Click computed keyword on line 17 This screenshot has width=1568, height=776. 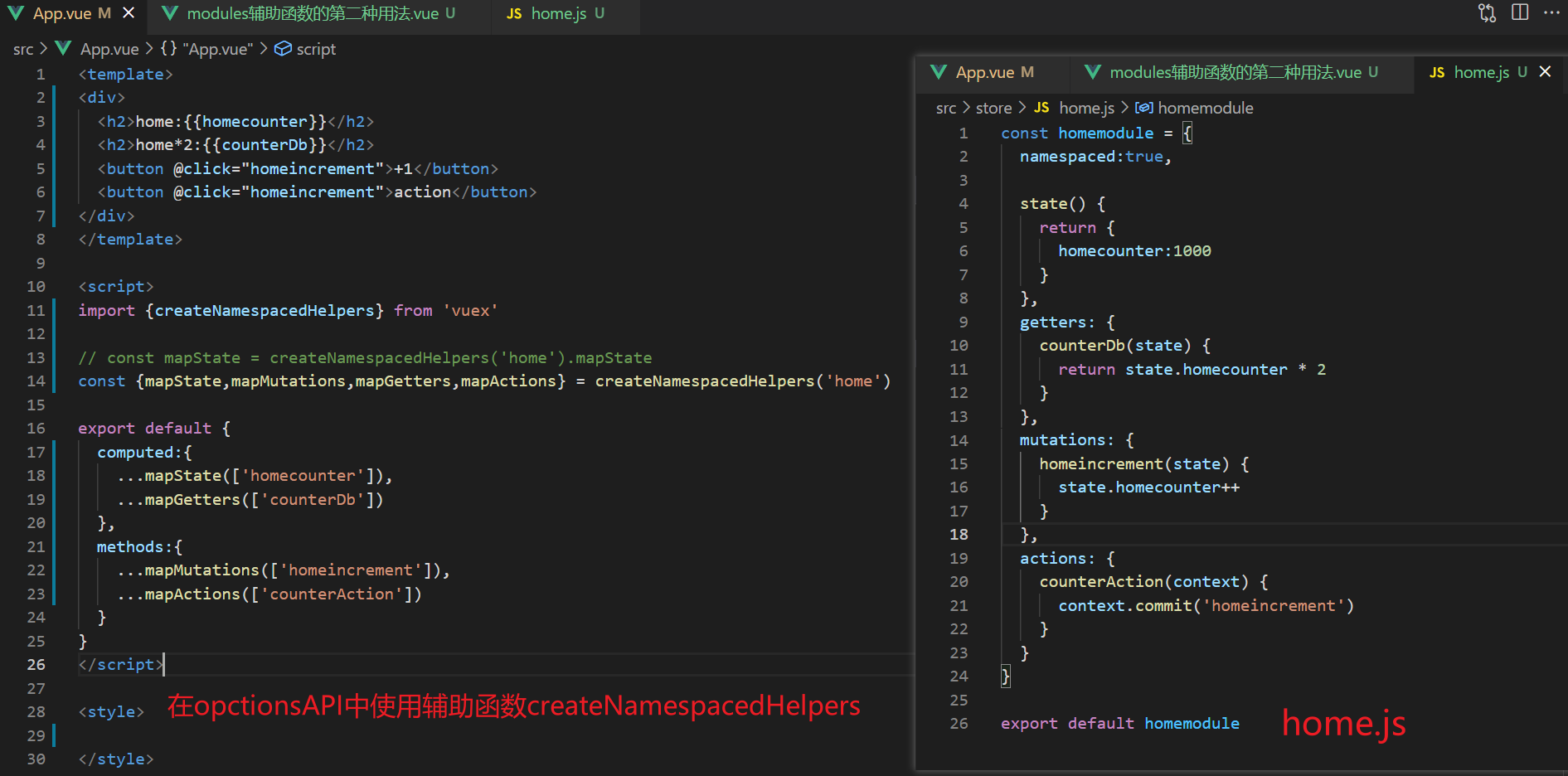pyautogui.click(x=135, y=452)
